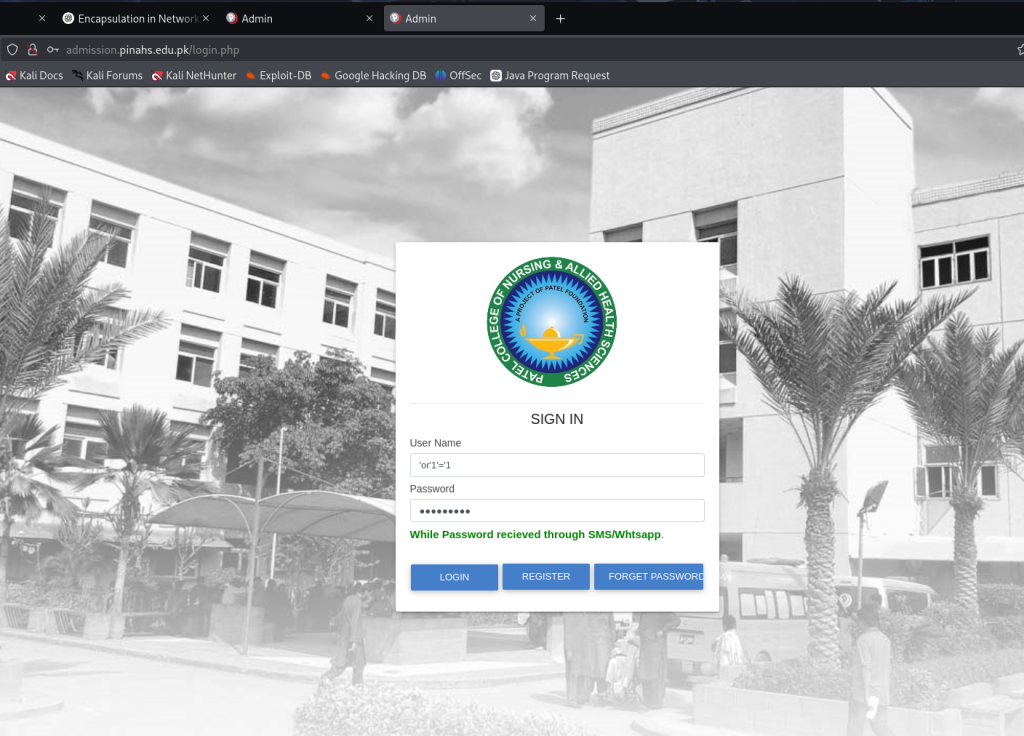Open the Kali Forums bookmark
Screen dimensions: 1024x736
pos(107,76)
